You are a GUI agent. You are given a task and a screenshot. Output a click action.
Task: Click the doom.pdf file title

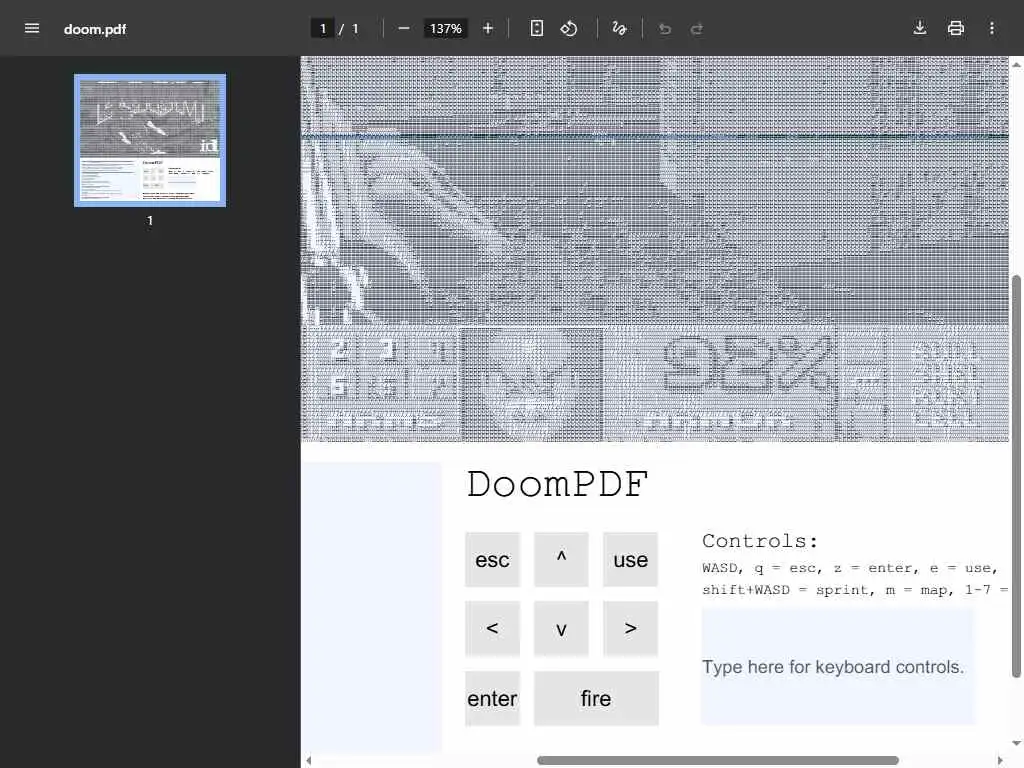click(95, 29)
